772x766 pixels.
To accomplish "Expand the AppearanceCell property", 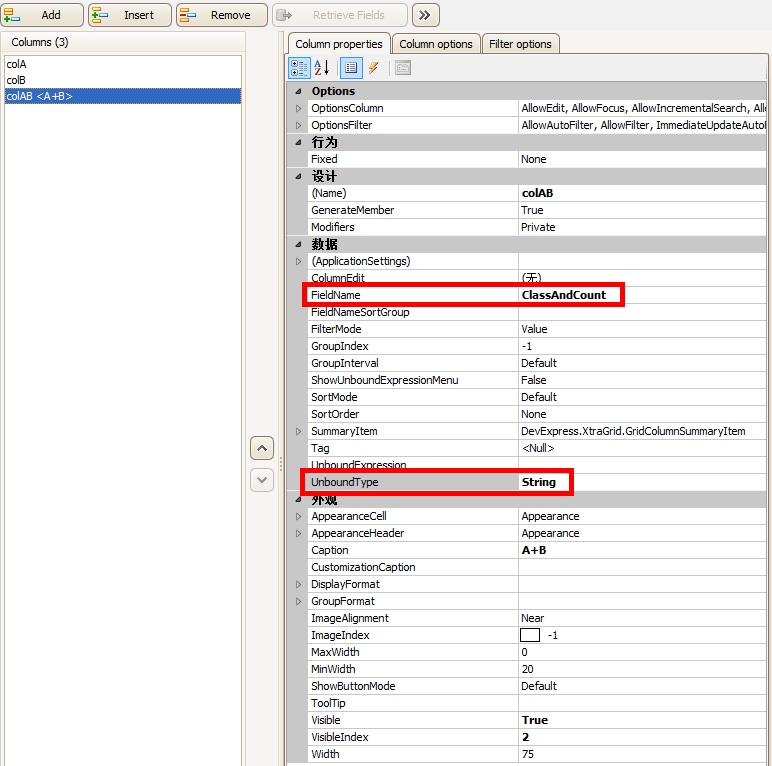I will 298,516.
